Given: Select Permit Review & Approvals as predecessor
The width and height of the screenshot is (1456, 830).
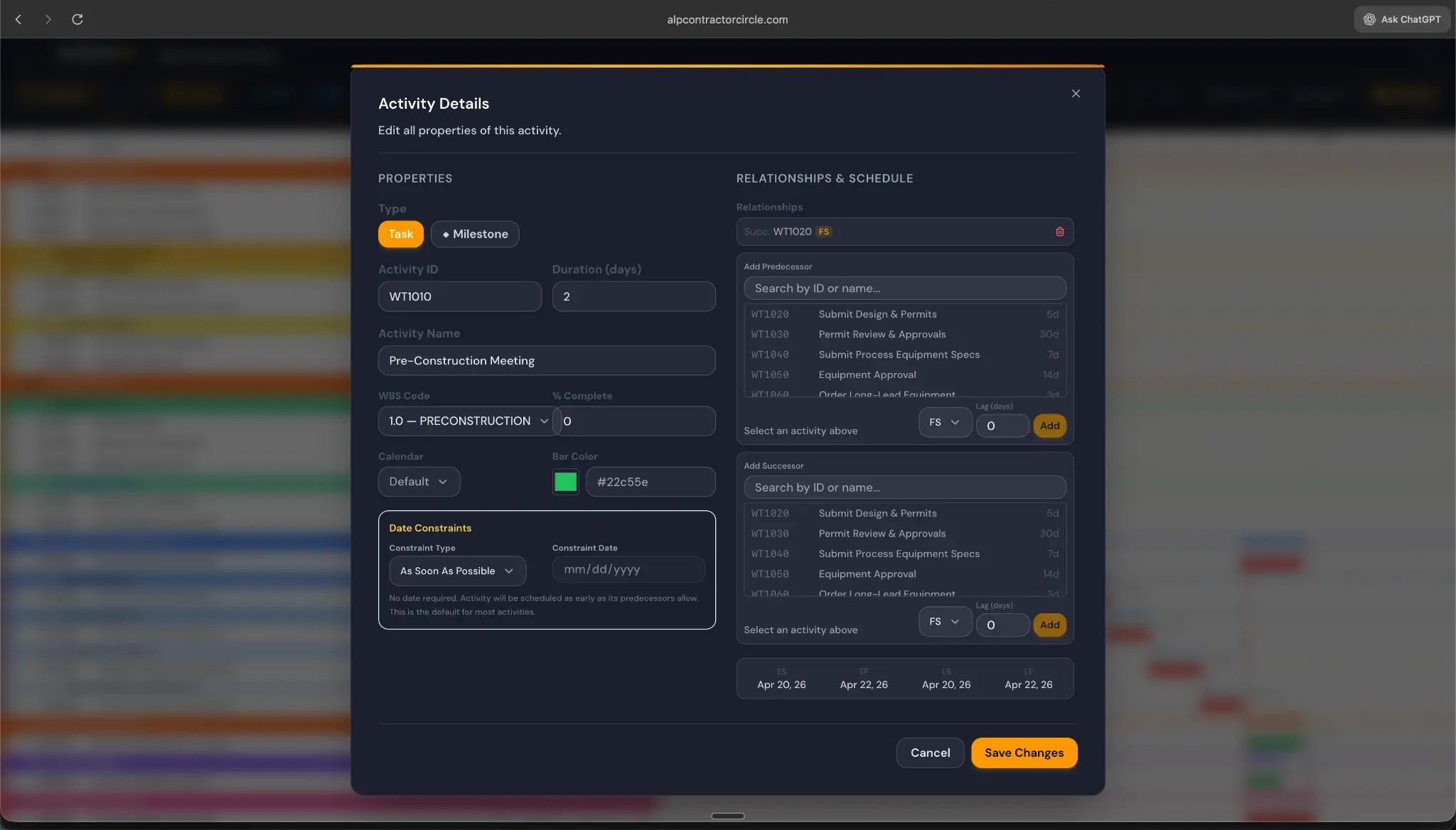Looking at the screenshot, I should pyautogui.click(x=905, y=334).
